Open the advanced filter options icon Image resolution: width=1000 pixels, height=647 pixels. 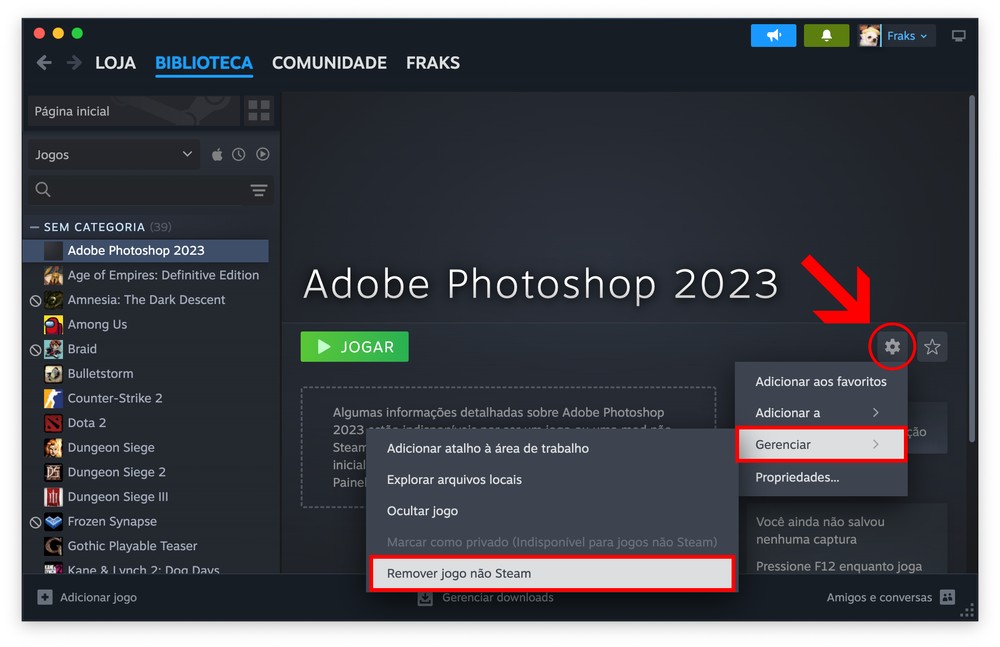(259, 190)
